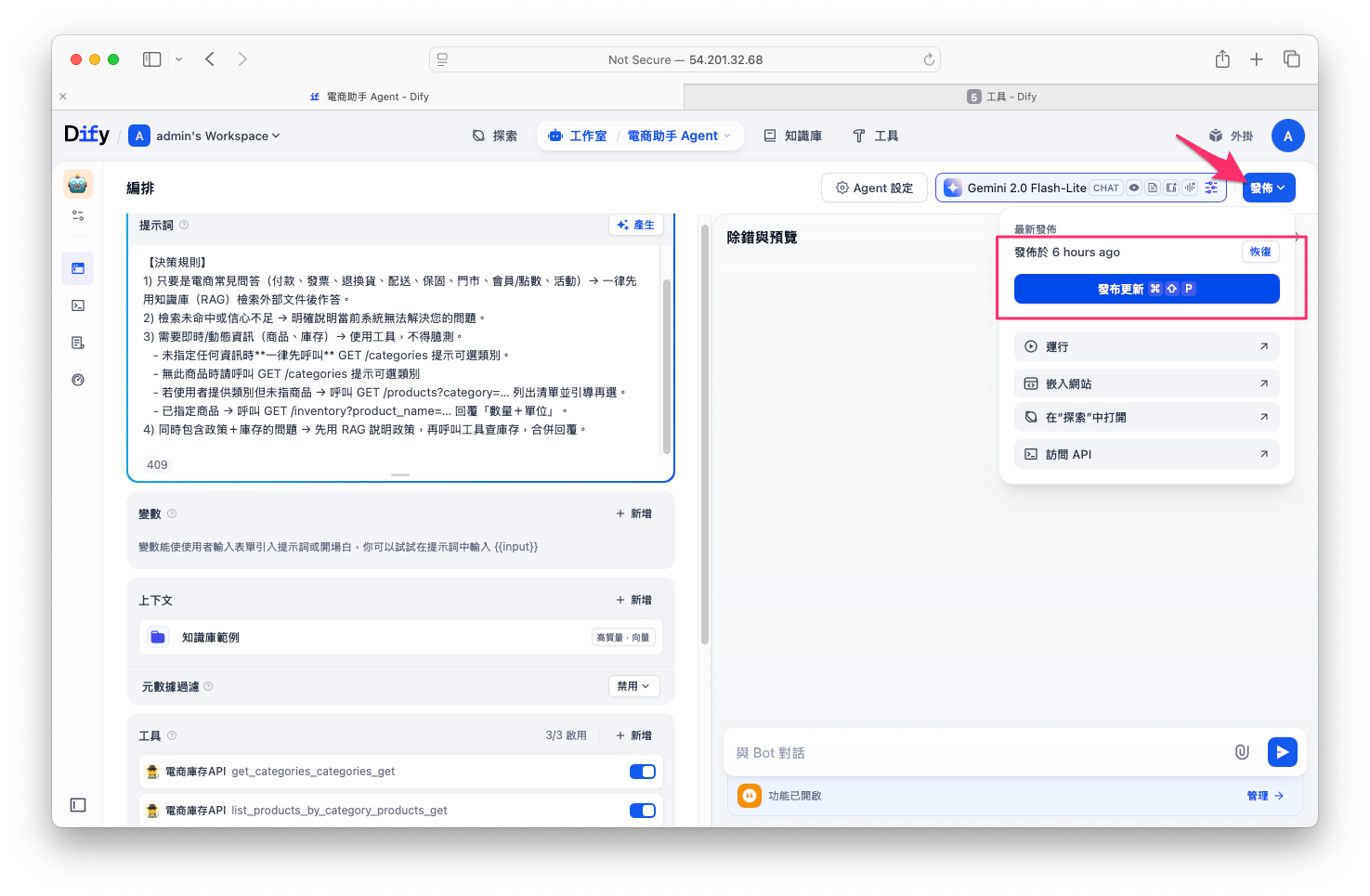Click the robot app avatar icon in sidebar

tap(78, 184)
